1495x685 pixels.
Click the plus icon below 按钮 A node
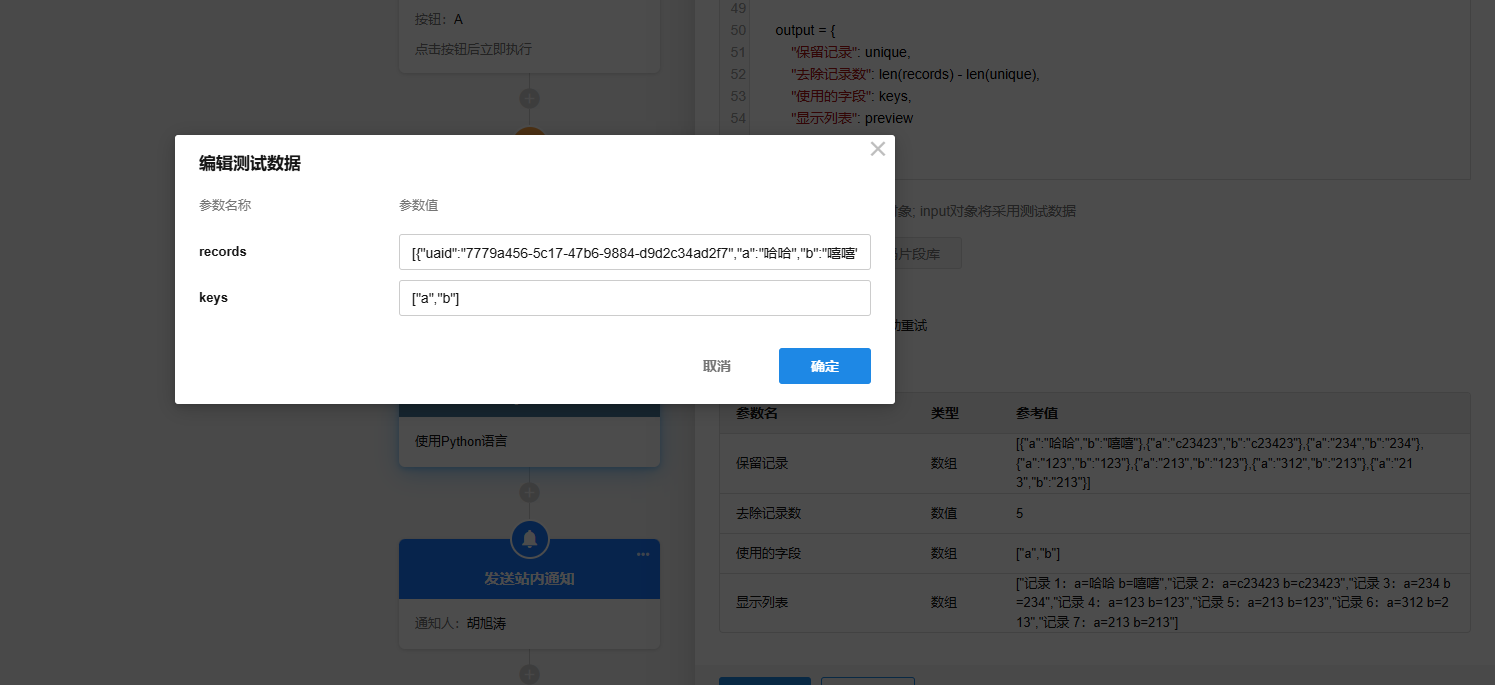click(529, 98)
